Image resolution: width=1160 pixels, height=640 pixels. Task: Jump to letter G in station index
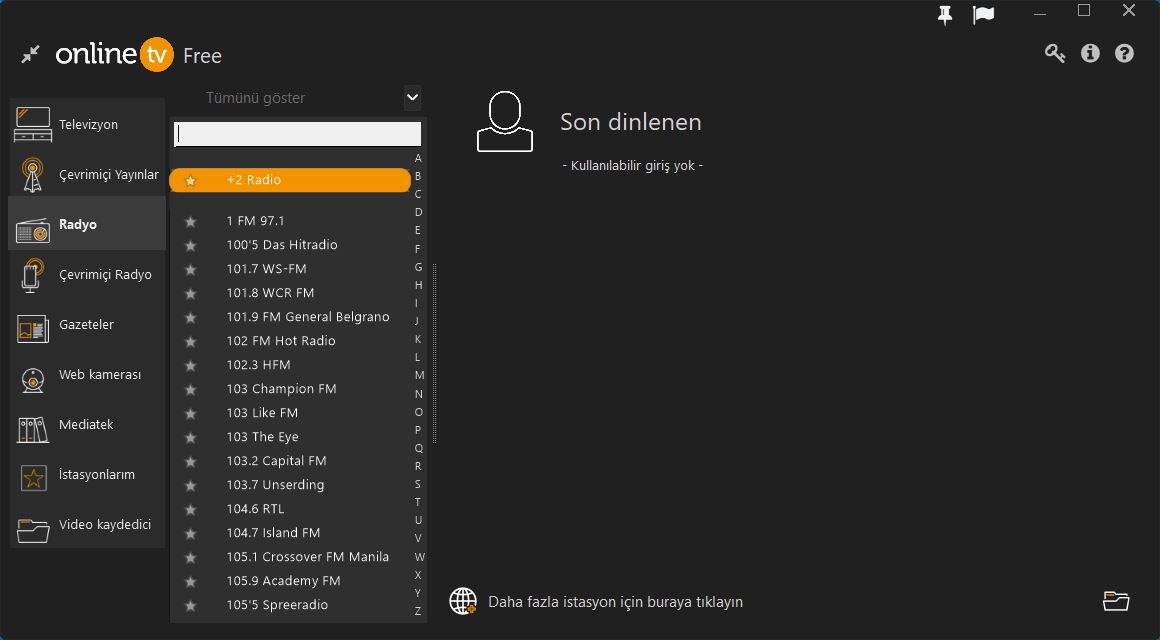pyautogui.click(x=418, y=266)
